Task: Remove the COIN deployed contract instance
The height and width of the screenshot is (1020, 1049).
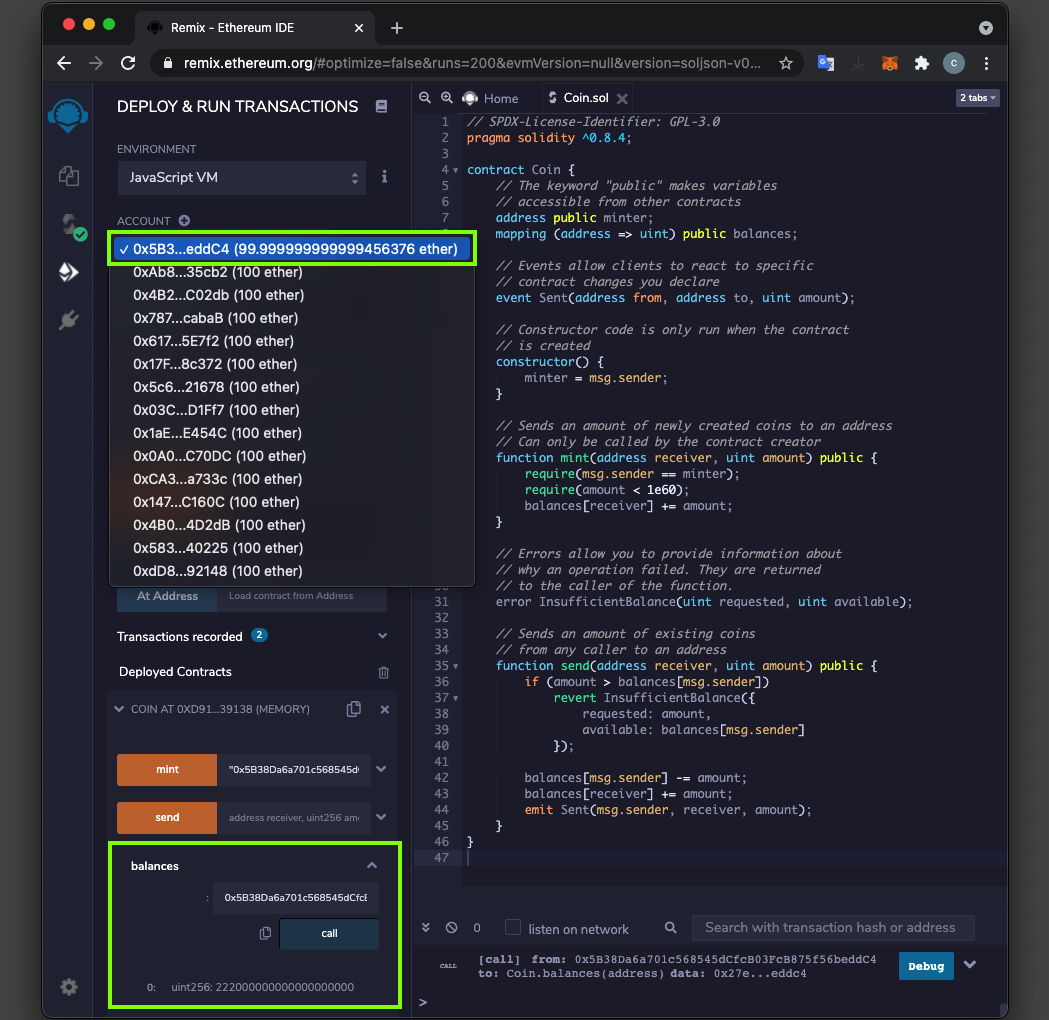Action: click(x=385, y=709)
